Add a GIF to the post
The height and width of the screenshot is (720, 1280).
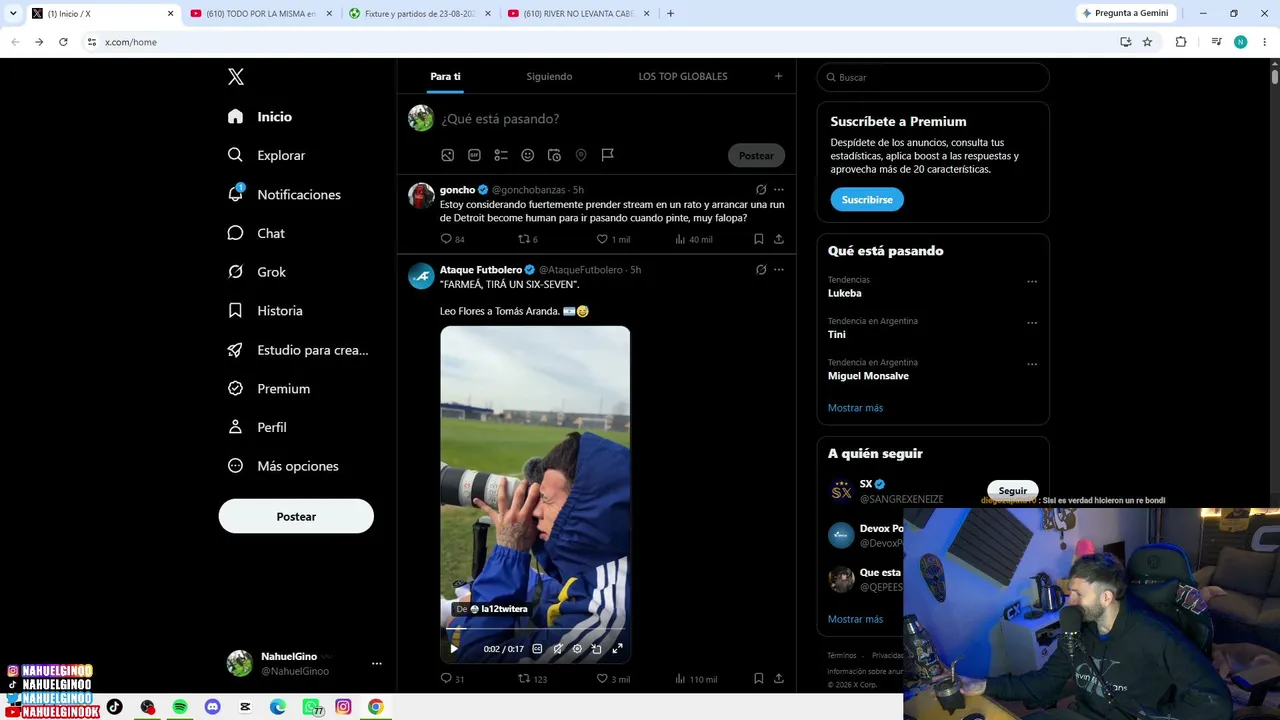pos(474,155)
